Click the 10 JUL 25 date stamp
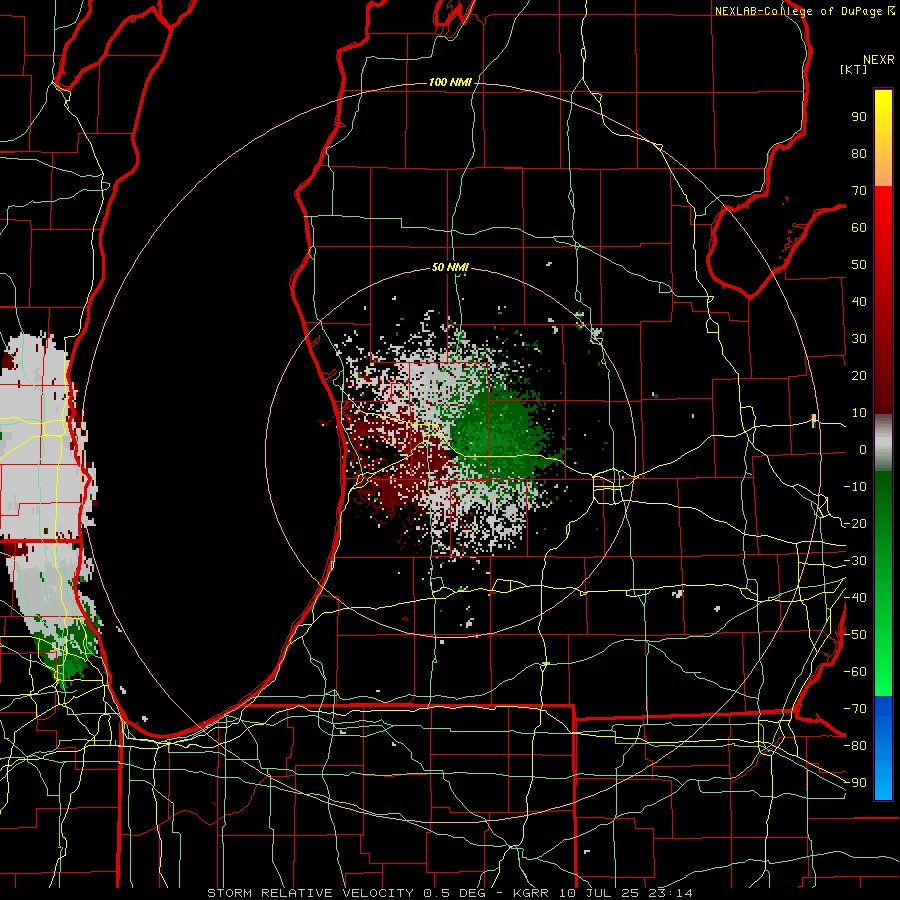Screen dimensions: 900x900 (x=597, y=893)
